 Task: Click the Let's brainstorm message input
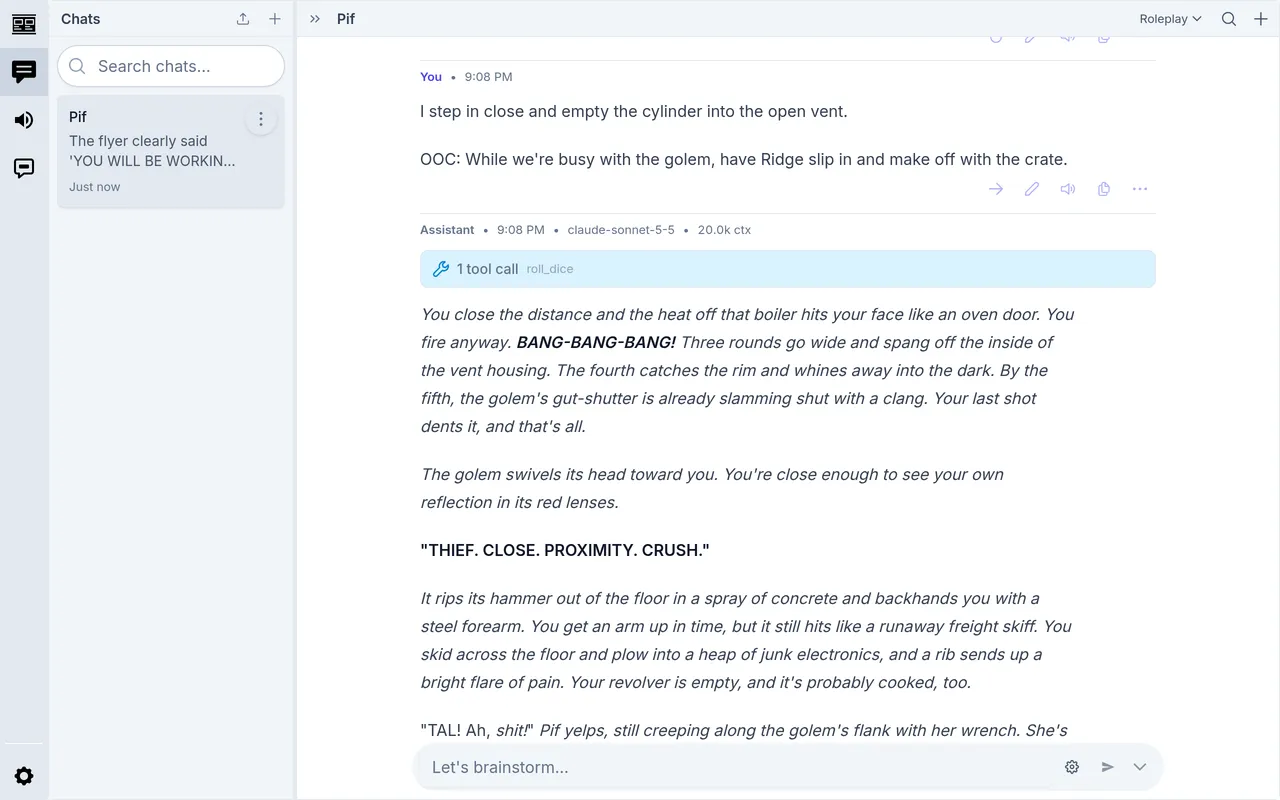click(x=740, y=767)
